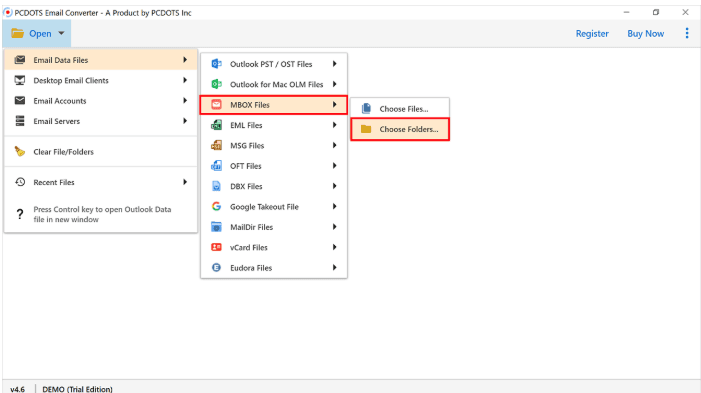Viewport: 701px width, 393px height.
Task: Click the Outlook for Mac OLM icon
Action: coord(216,84)
